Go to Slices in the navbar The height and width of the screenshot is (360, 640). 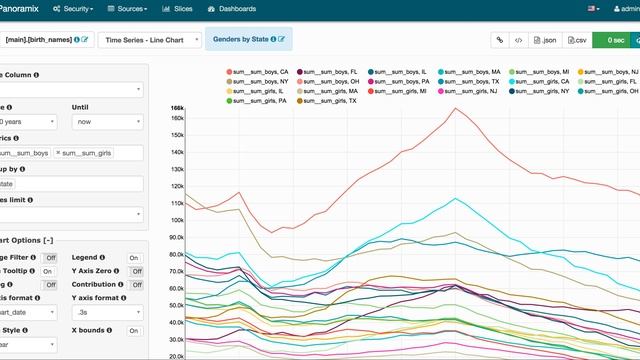pos(177,9)
